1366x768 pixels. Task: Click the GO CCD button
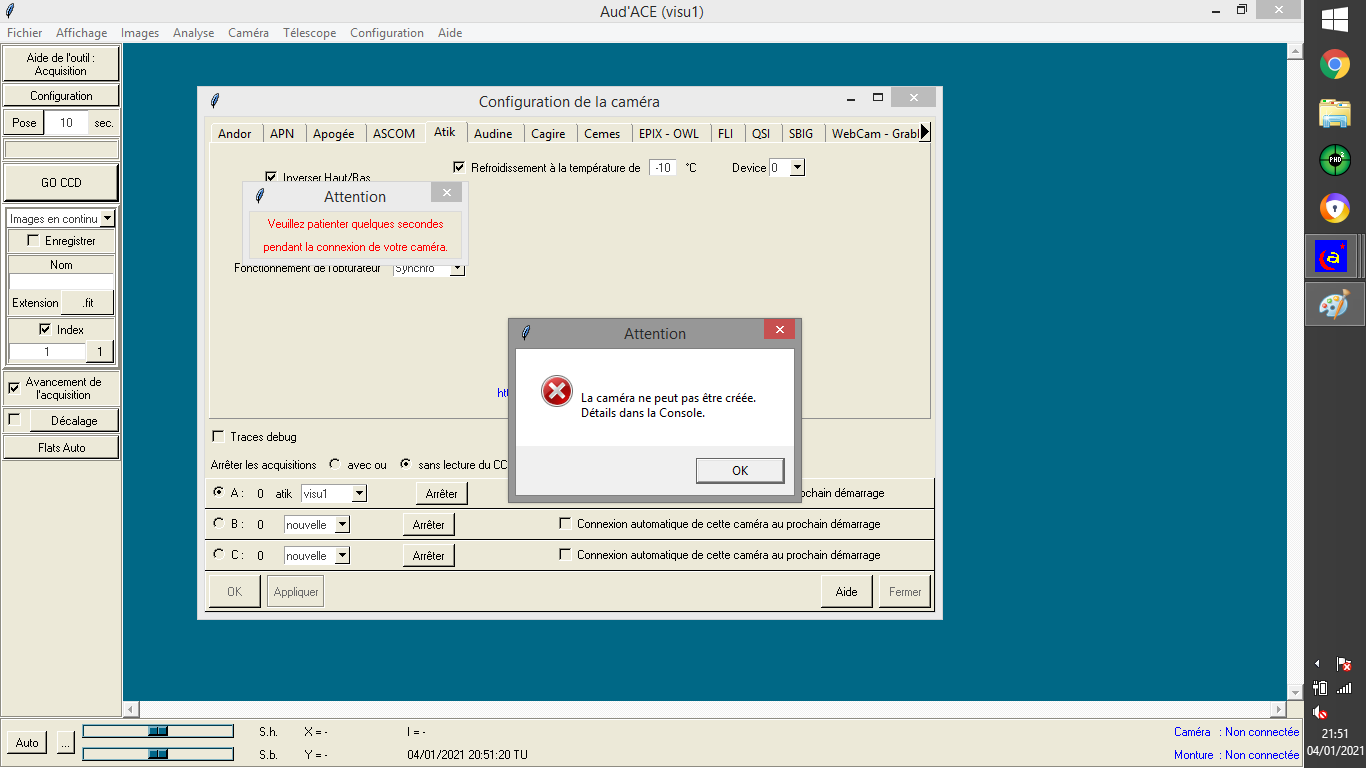click(61, 183)
